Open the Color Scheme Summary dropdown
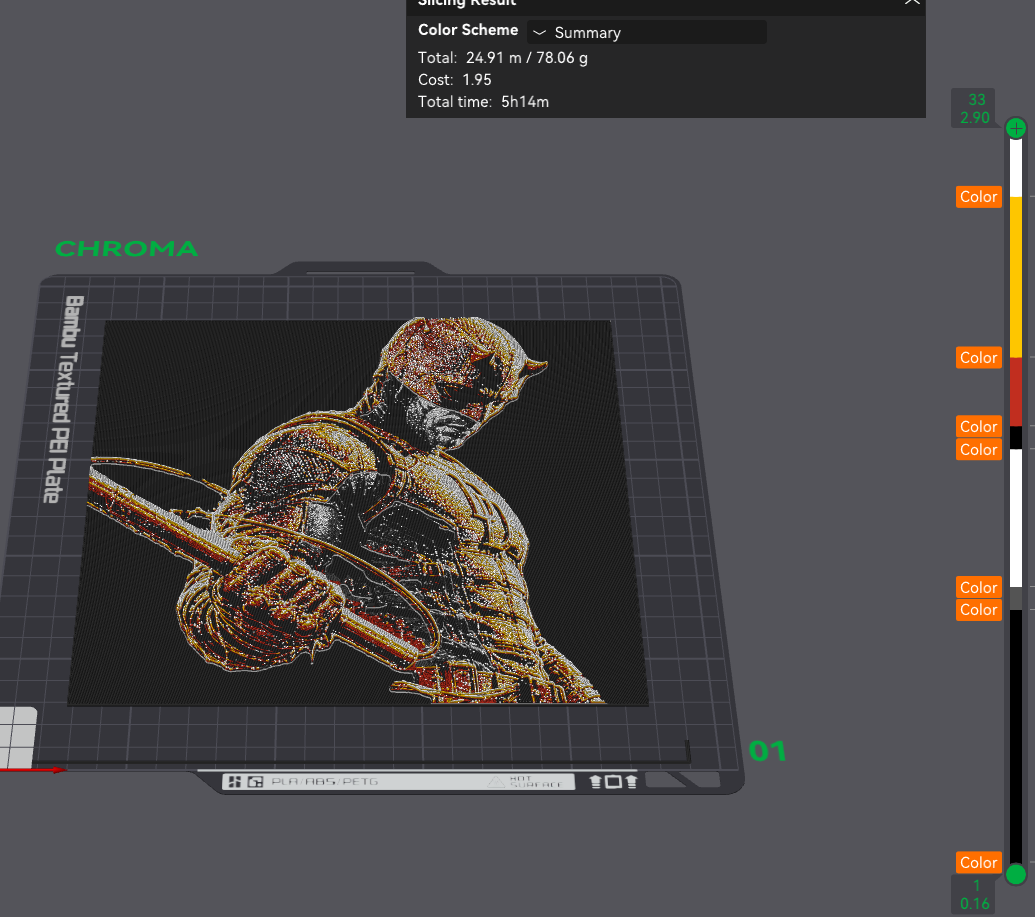 pos(646,32)
